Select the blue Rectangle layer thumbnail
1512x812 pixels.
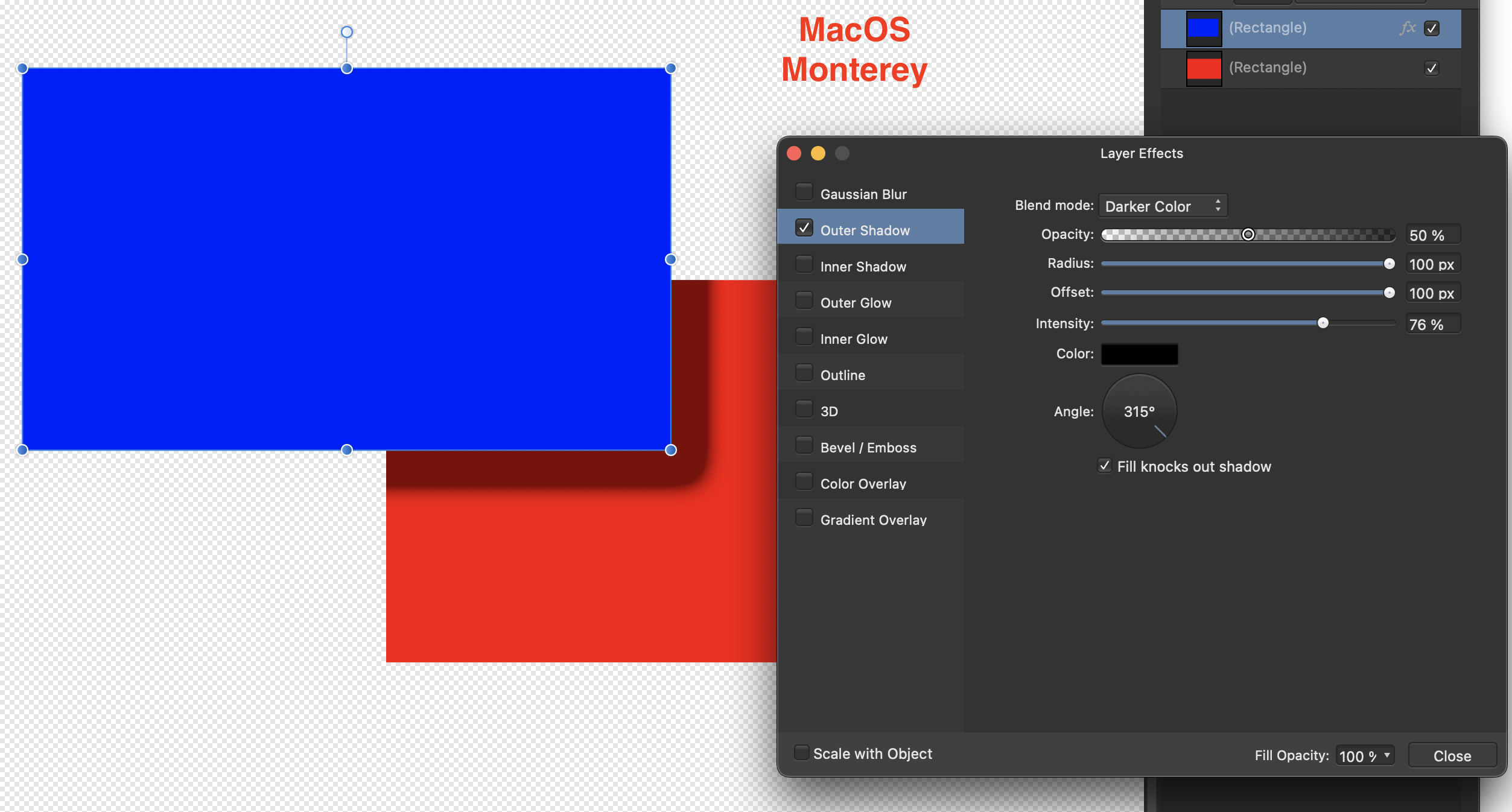[x=1202, y=28]
